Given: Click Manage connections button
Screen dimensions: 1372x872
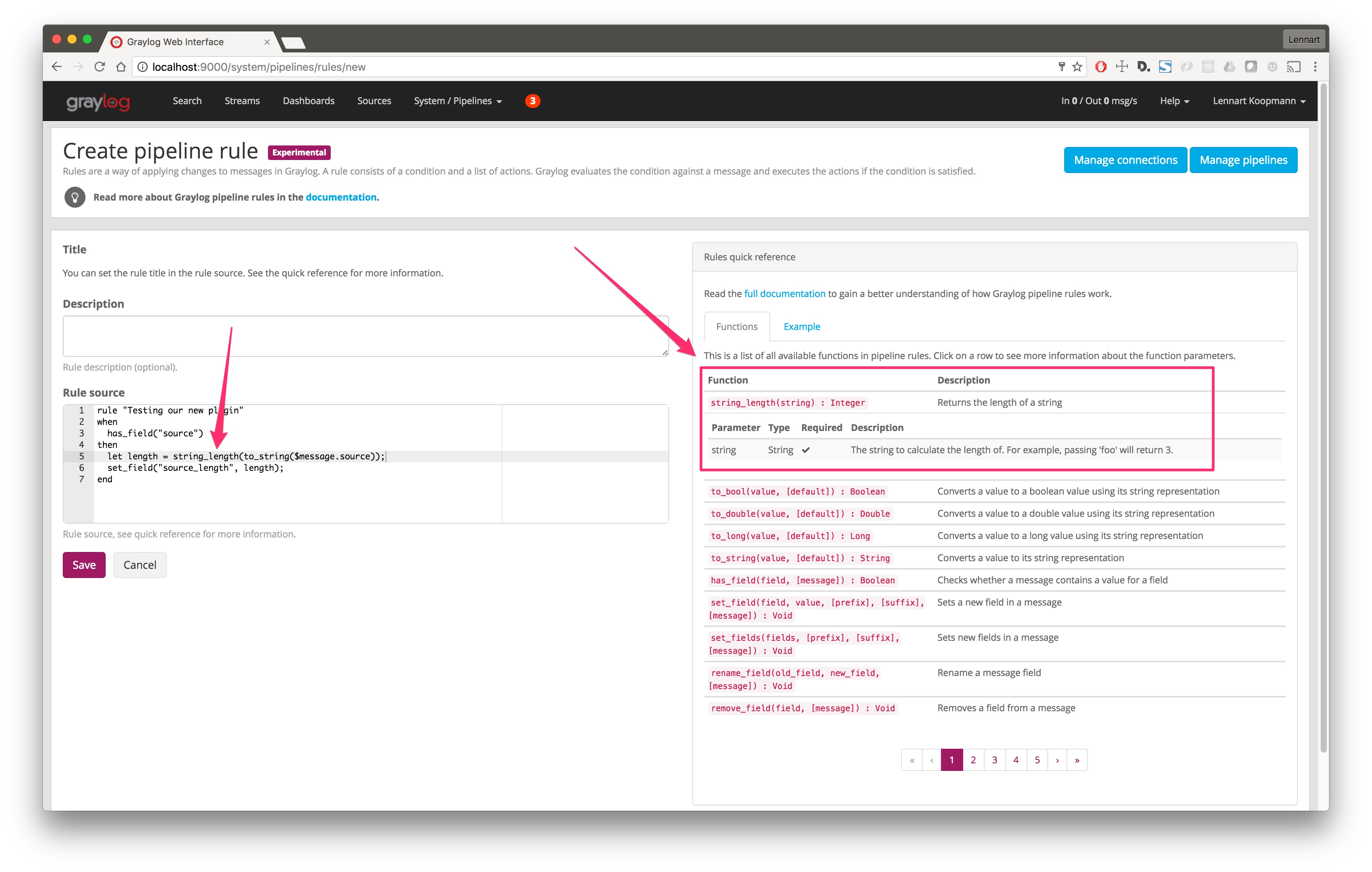Looking at the screenshot, I should pos(1125,160).
